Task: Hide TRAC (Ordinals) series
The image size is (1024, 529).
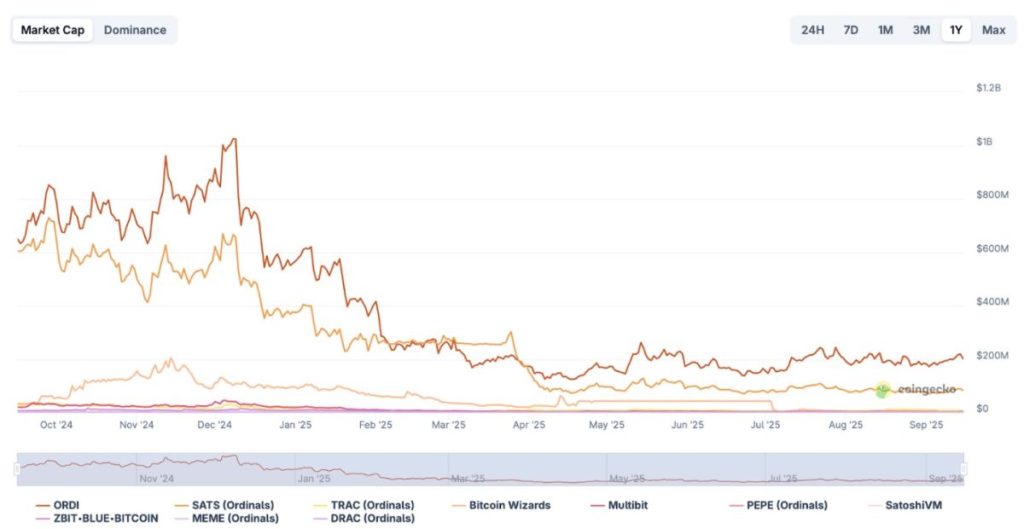Action: [363, 505]
